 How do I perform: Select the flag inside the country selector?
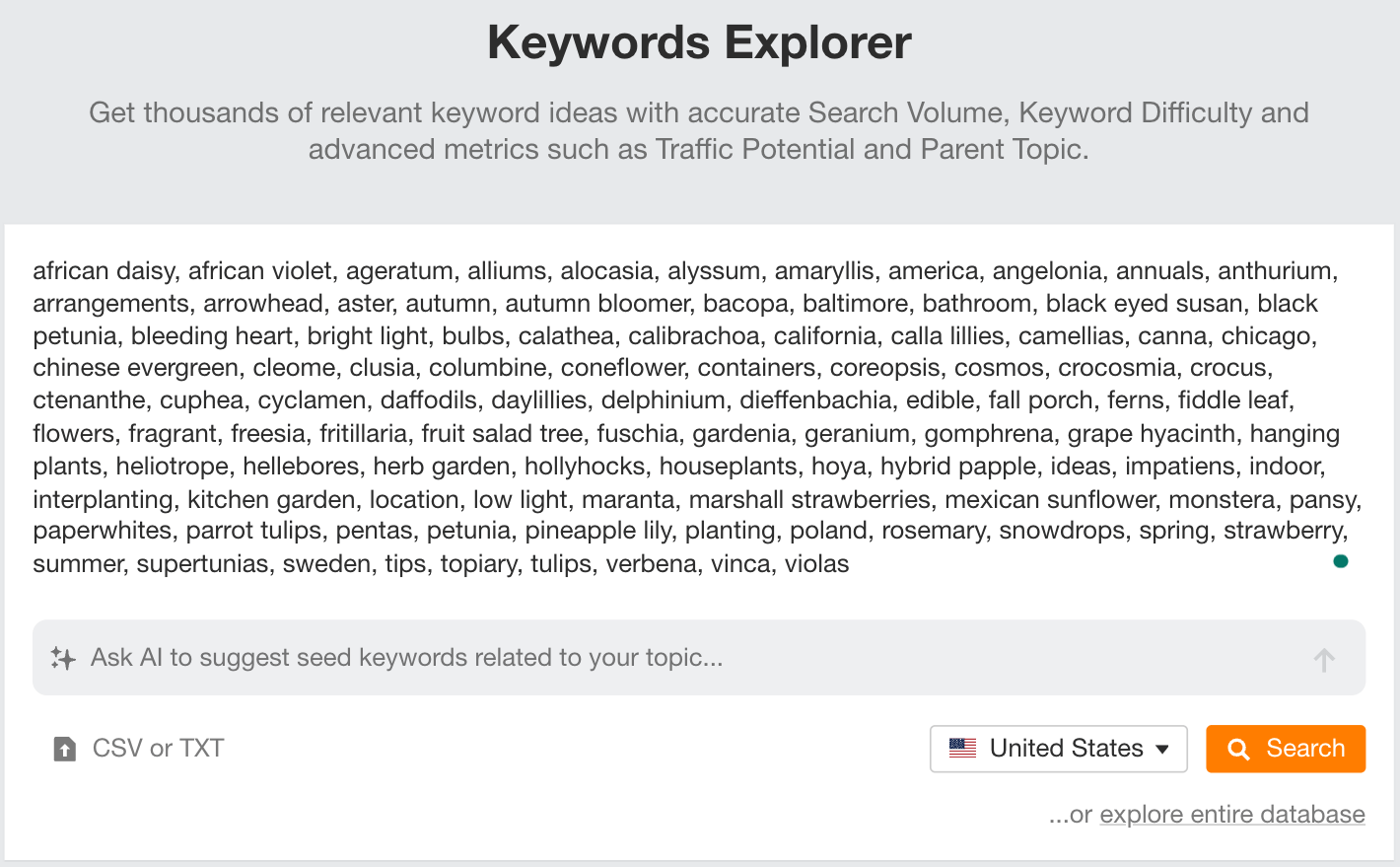tap(962, 748)
